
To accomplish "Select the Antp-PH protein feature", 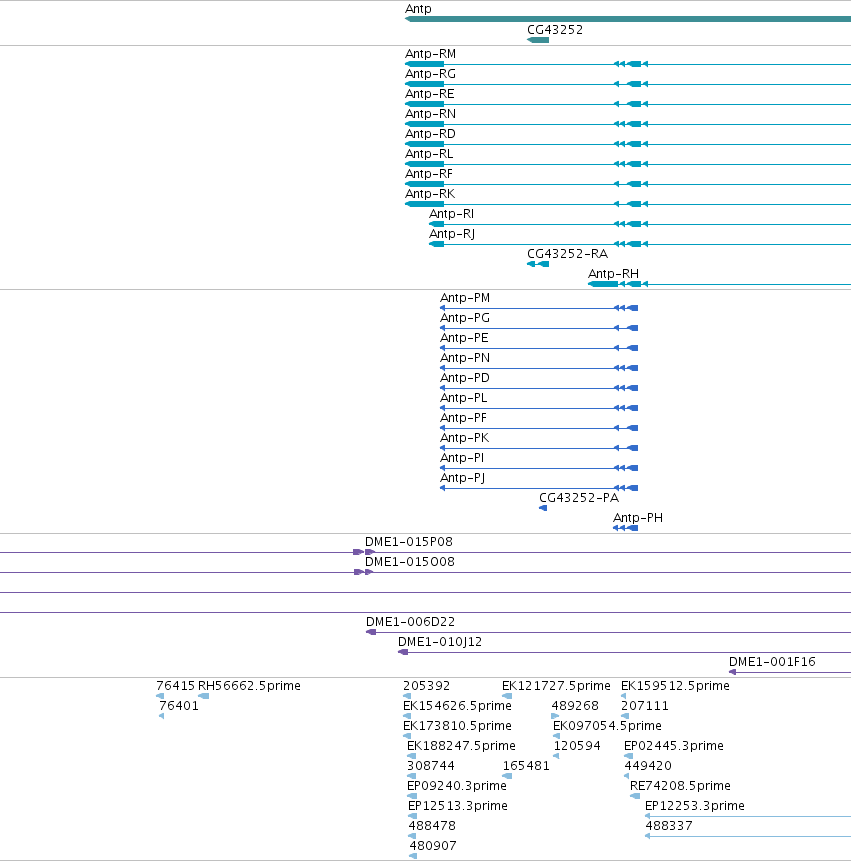I will (x=625, y=528).
